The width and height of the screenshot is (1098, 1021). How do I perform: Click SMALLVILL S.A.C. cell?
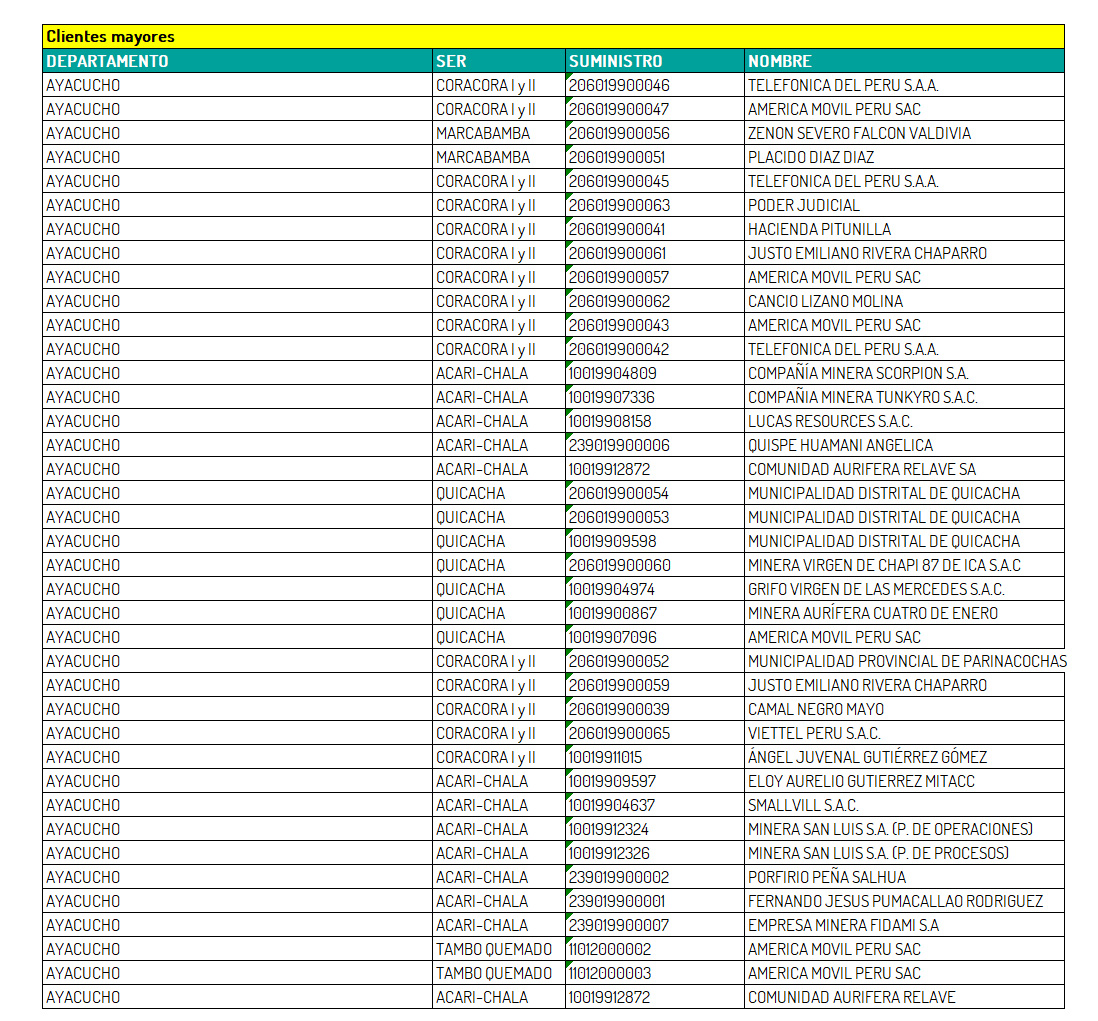click(904, 805)
